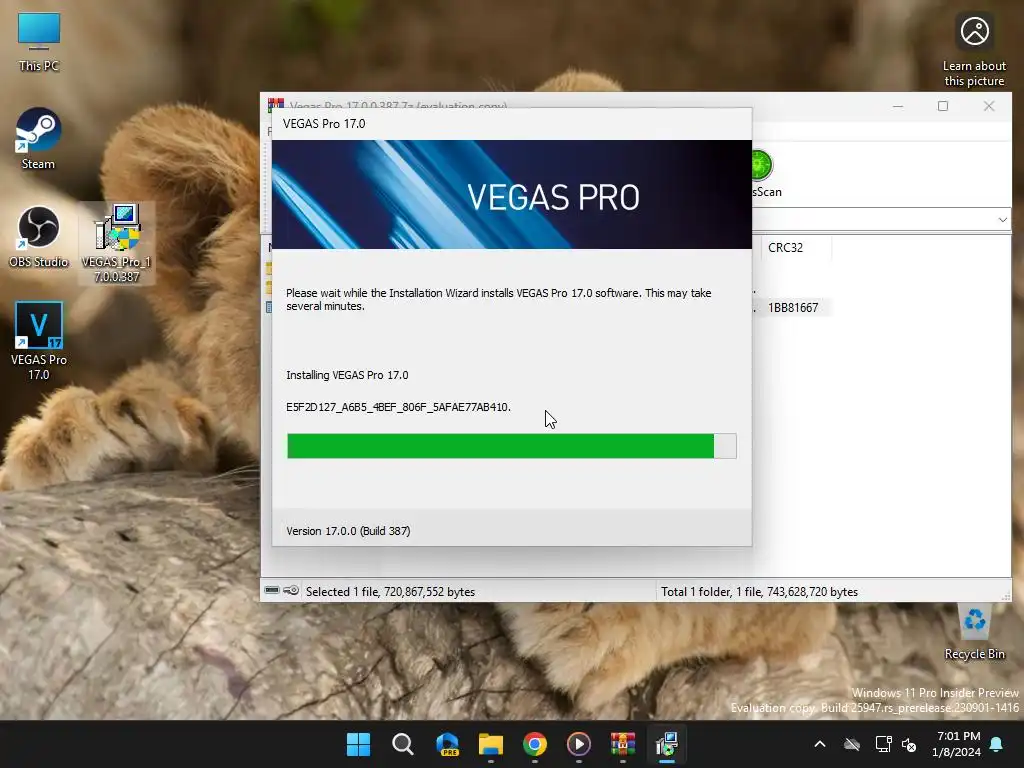
Task: Close the WinRAR window
Action: pyautogui.click(x=989, y=106)
